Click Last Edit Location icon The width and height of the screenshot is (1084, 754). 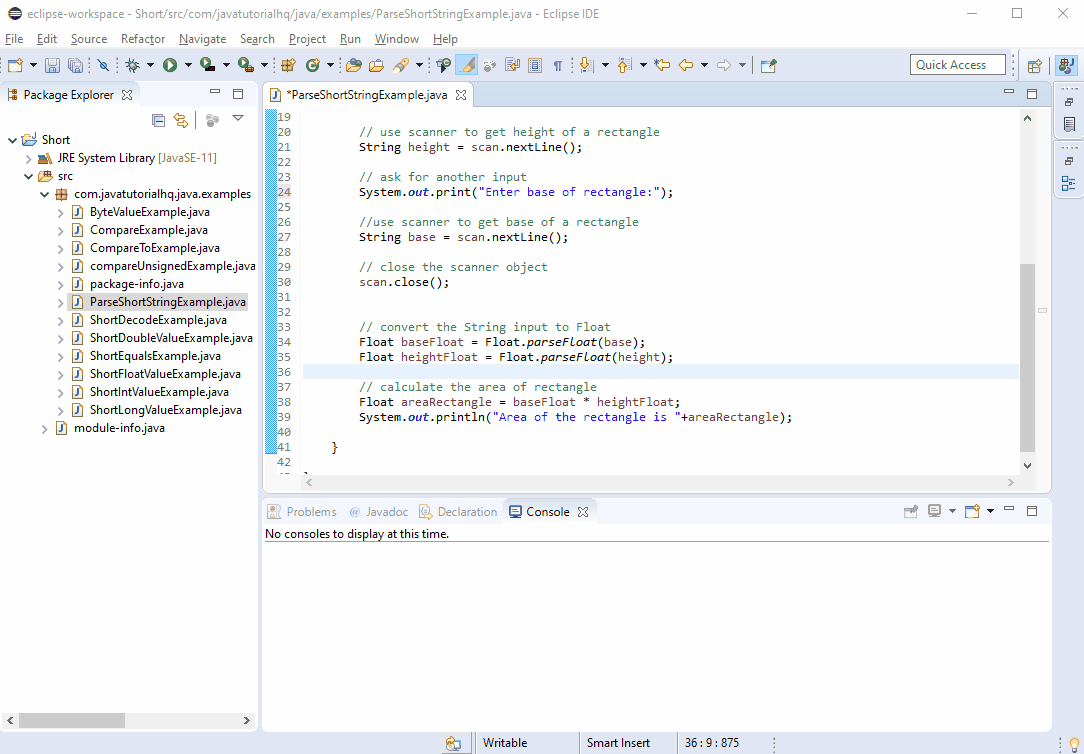662,65
